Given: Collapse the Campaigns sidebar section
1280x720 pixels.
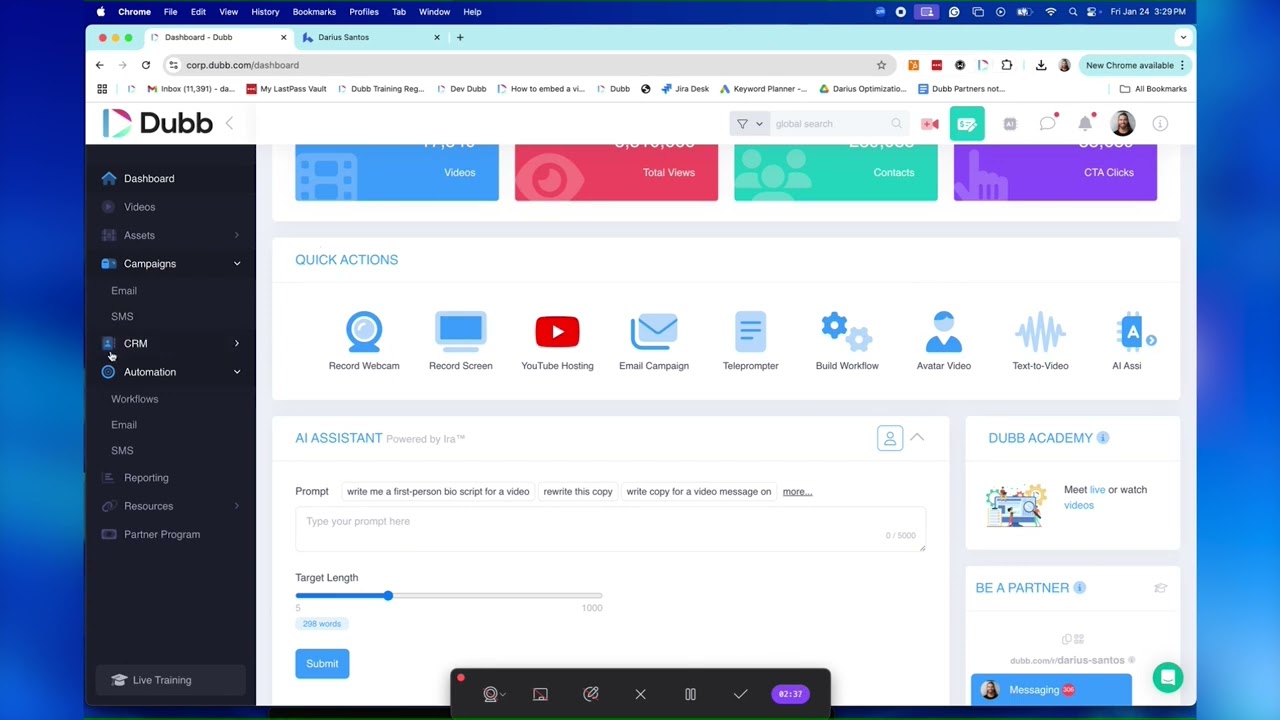Looking at the screenshot, I should [x=237, y=264].
